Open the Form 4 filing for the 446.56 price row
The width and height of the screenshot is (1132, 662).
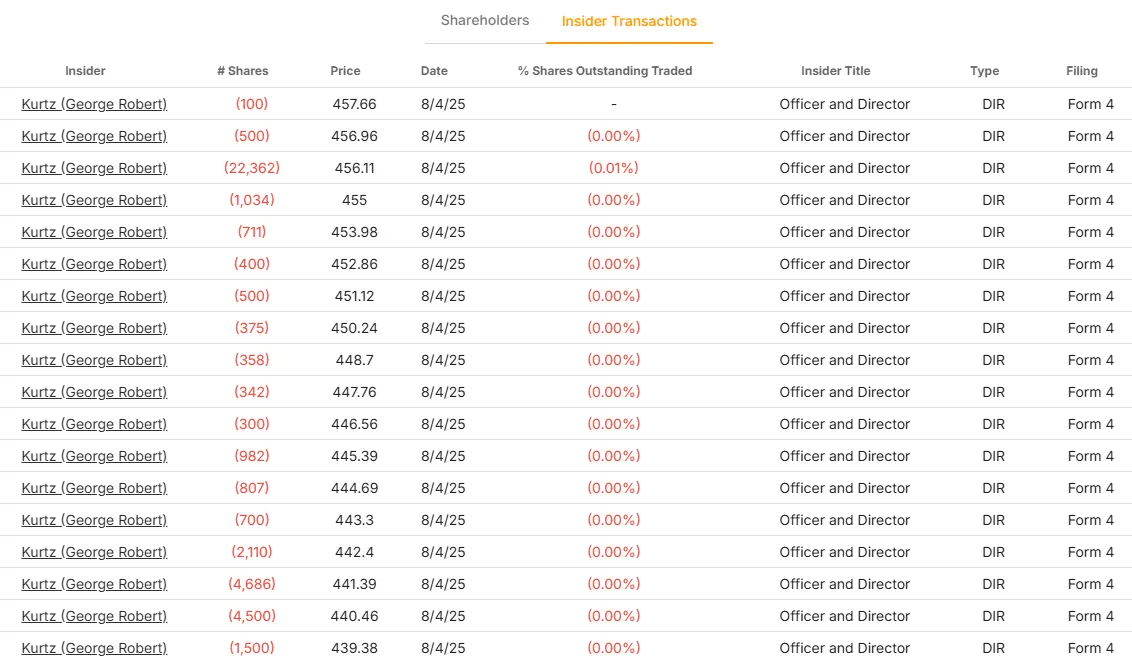coord(1090,424)
